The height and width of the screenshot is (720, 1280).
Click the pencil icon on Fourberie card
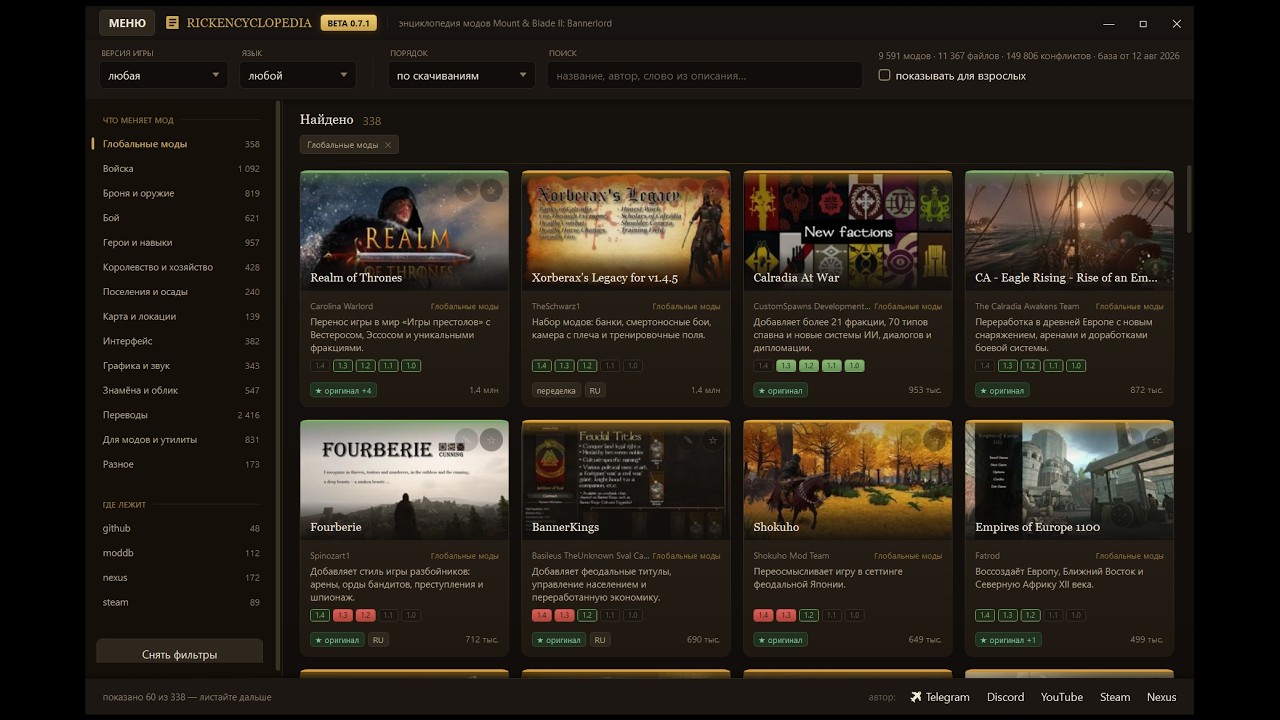click(x=466, y=439)
